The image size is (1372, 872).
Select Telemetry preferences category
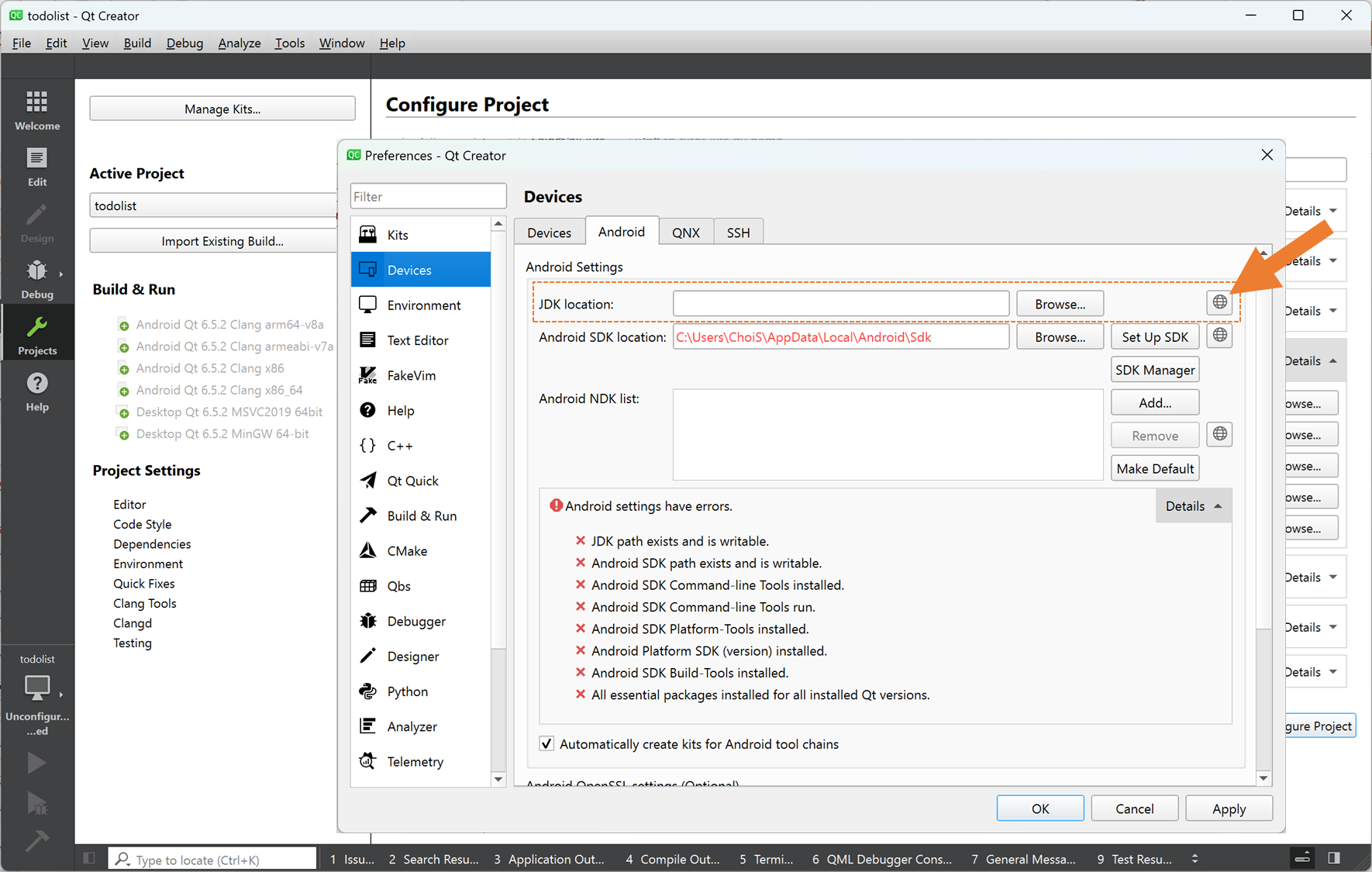click(x=421, y=762)
